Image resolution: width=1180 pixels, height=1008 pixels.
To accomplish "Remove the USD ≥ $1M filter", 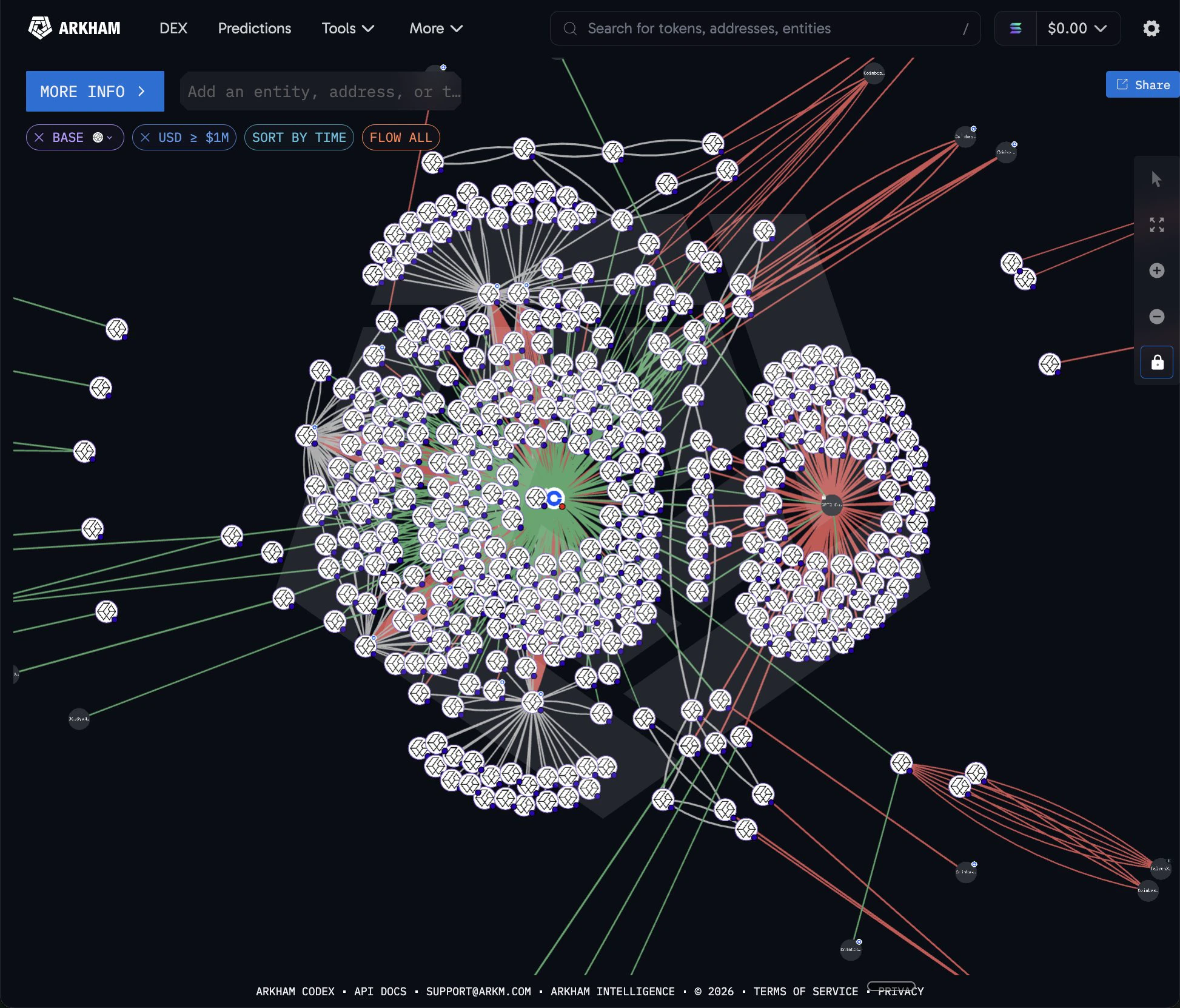I will click(145, 138).
